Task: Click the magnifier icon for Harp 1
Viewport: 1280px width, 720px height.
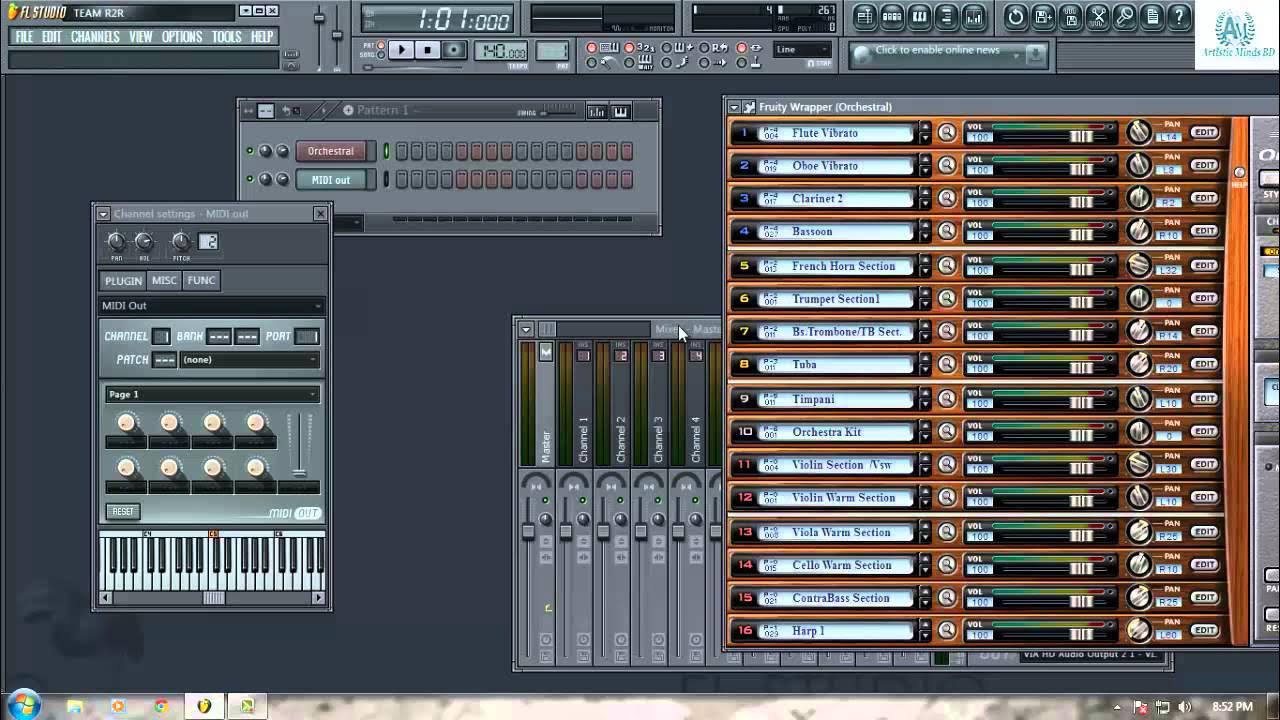Action: (947, 631)
